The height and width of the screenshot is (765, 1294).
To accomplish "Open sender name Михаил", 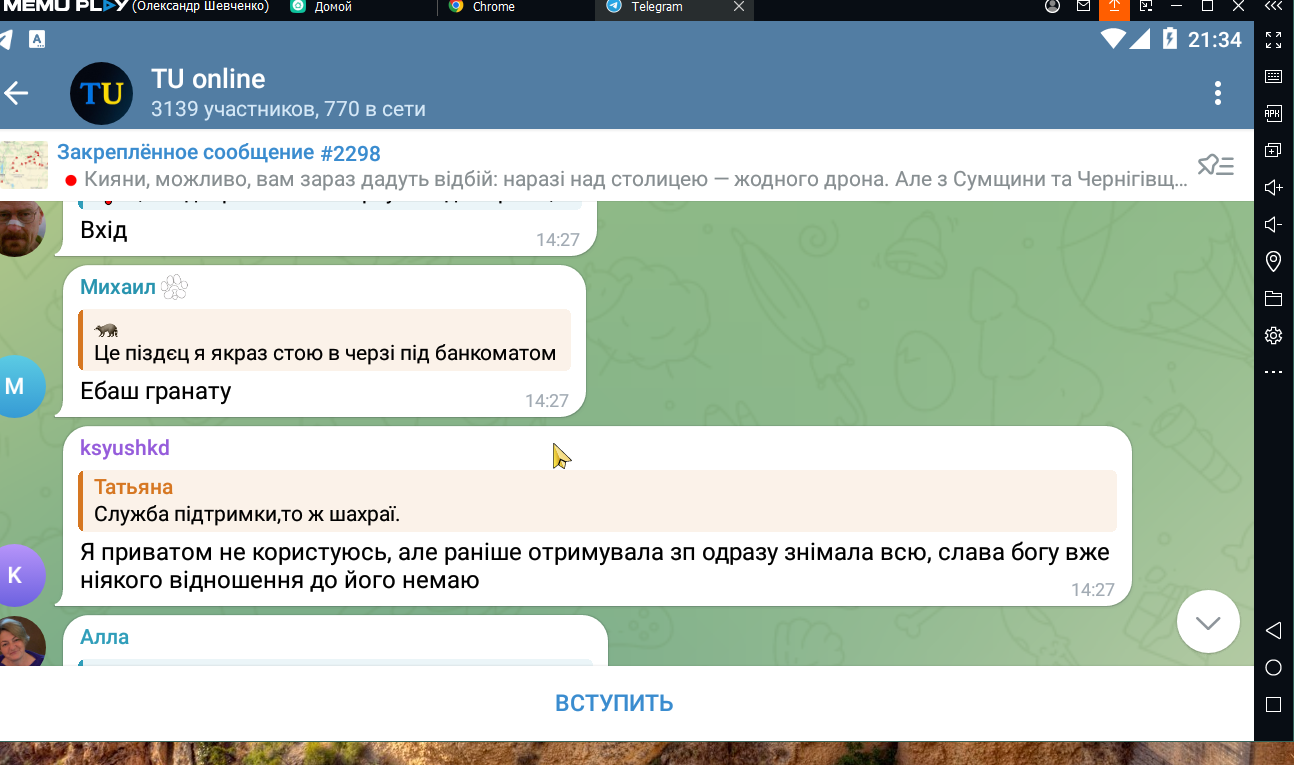I will coord(118,288).
